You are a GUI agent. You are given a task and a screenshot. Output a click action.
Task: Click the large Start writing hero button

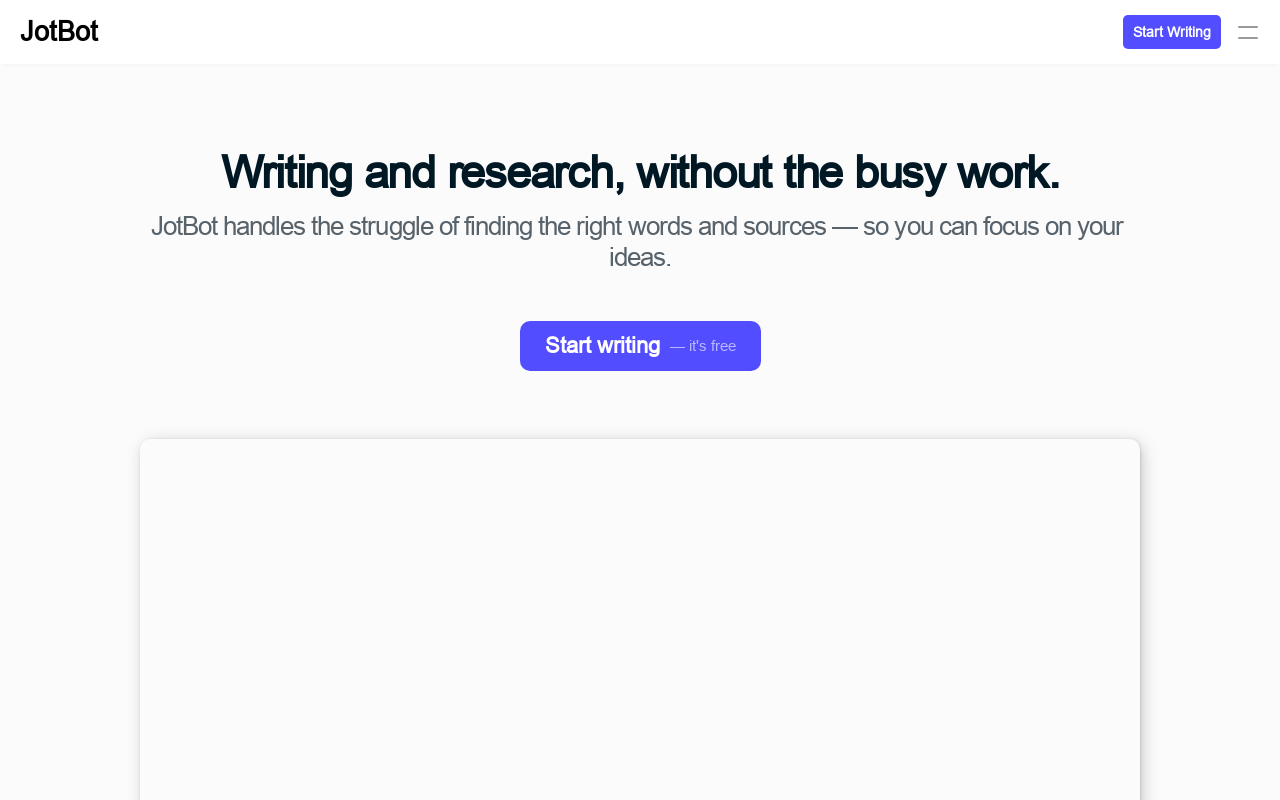pyautogui.click(x=640, y=346)
